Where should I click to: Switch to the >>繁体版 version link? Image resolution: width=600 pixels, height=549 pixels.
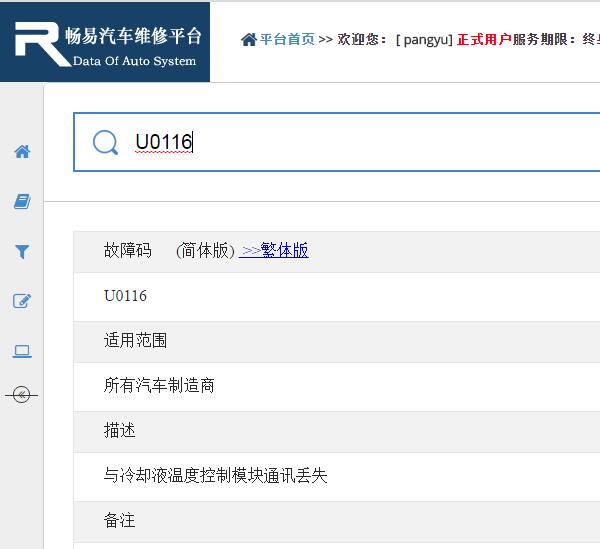(274, 251)
